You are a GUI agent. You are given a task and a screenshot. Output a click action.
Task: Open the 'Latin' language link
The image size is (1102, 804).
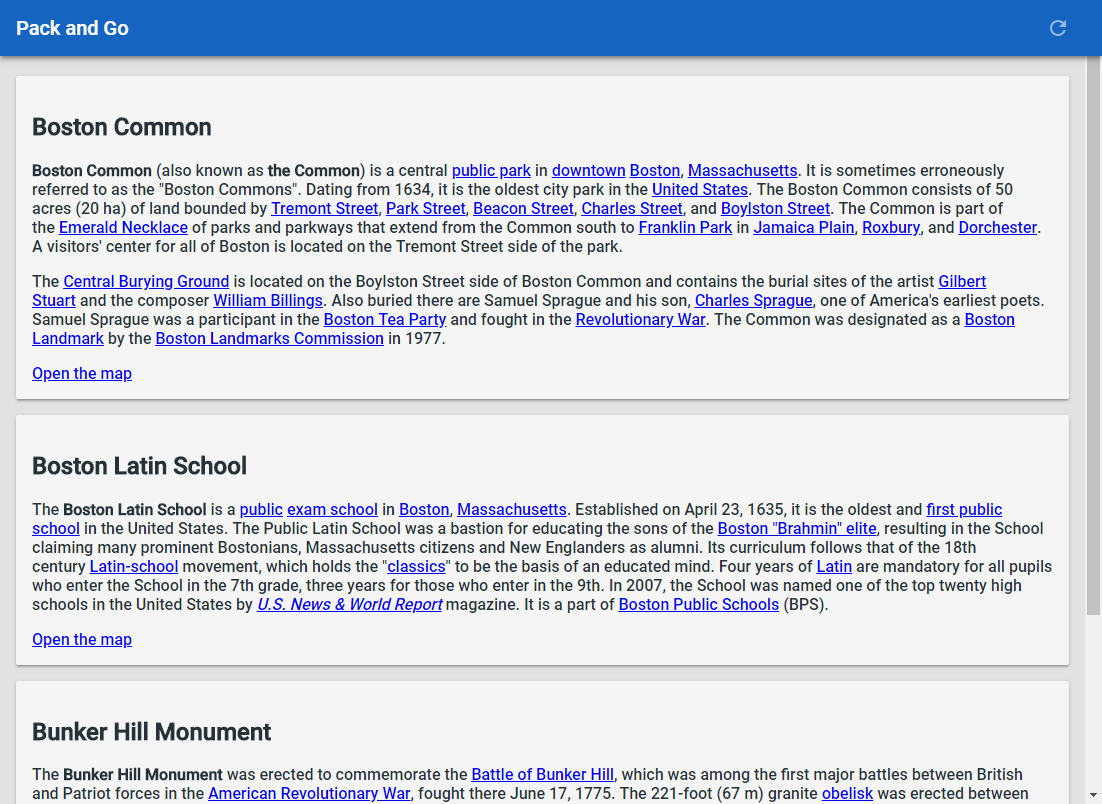click(x=834, y=566)
